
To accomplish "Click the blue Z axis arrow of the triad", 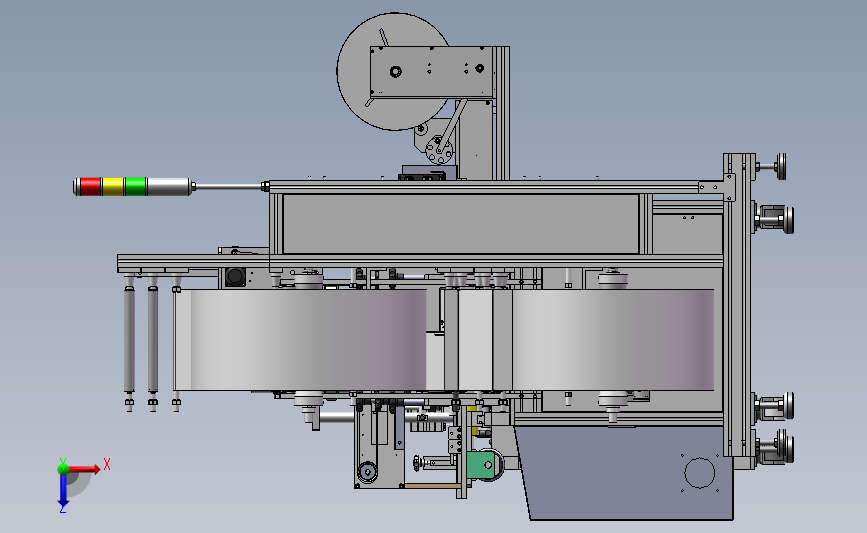I will pyautogui.click(x=63, y=491).
